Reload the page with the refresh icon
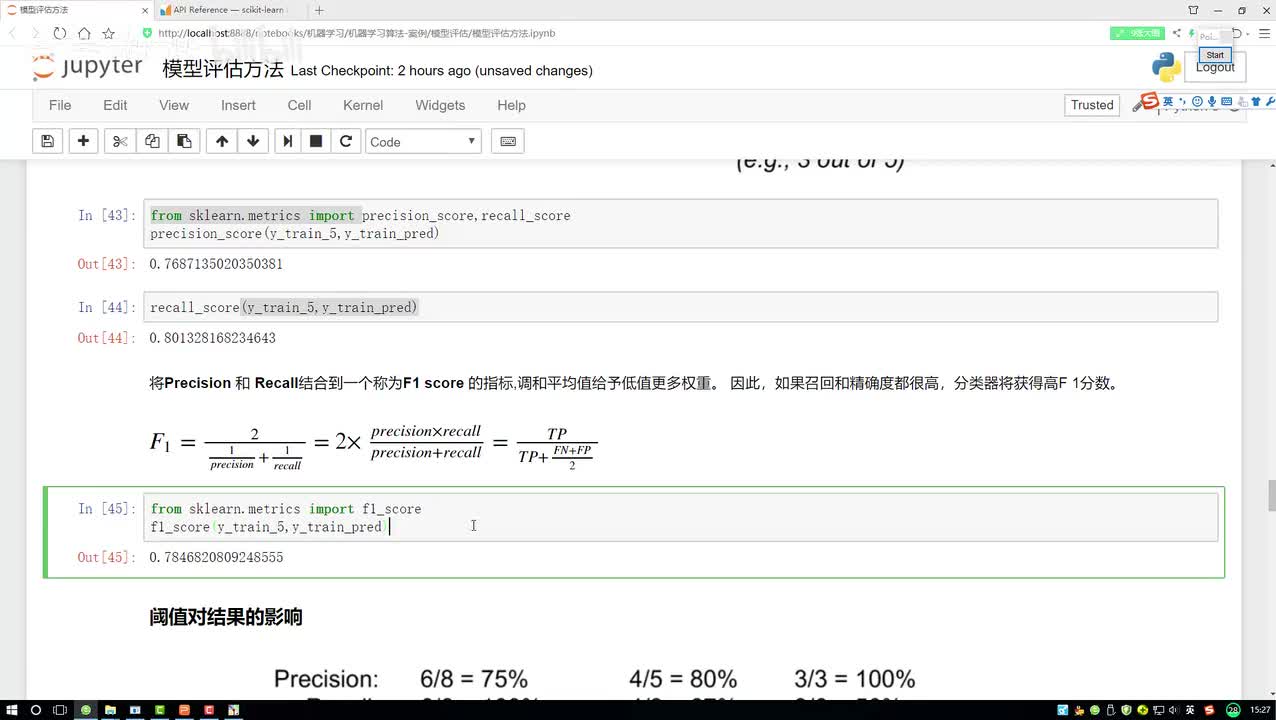1276x720 pixels. (60, 33)
